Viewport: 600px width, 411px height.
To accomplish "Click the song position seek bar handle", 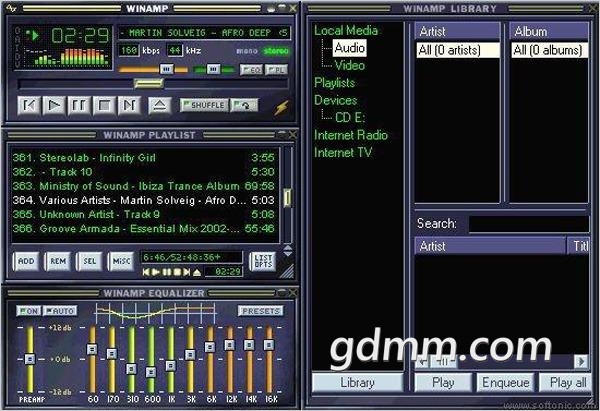I will tap(149, 83).
